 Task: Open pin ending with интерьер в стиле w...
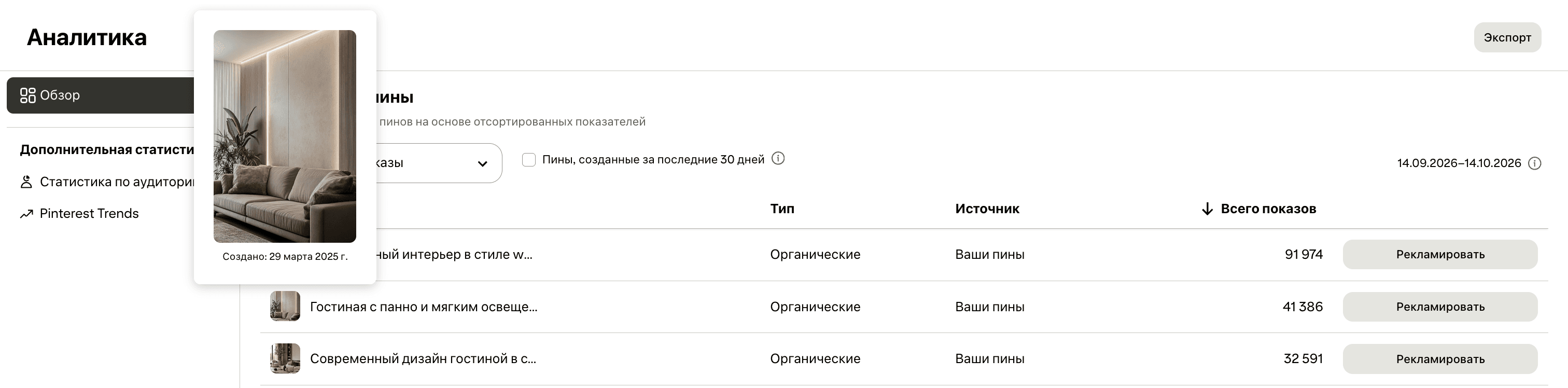[454, 255]
